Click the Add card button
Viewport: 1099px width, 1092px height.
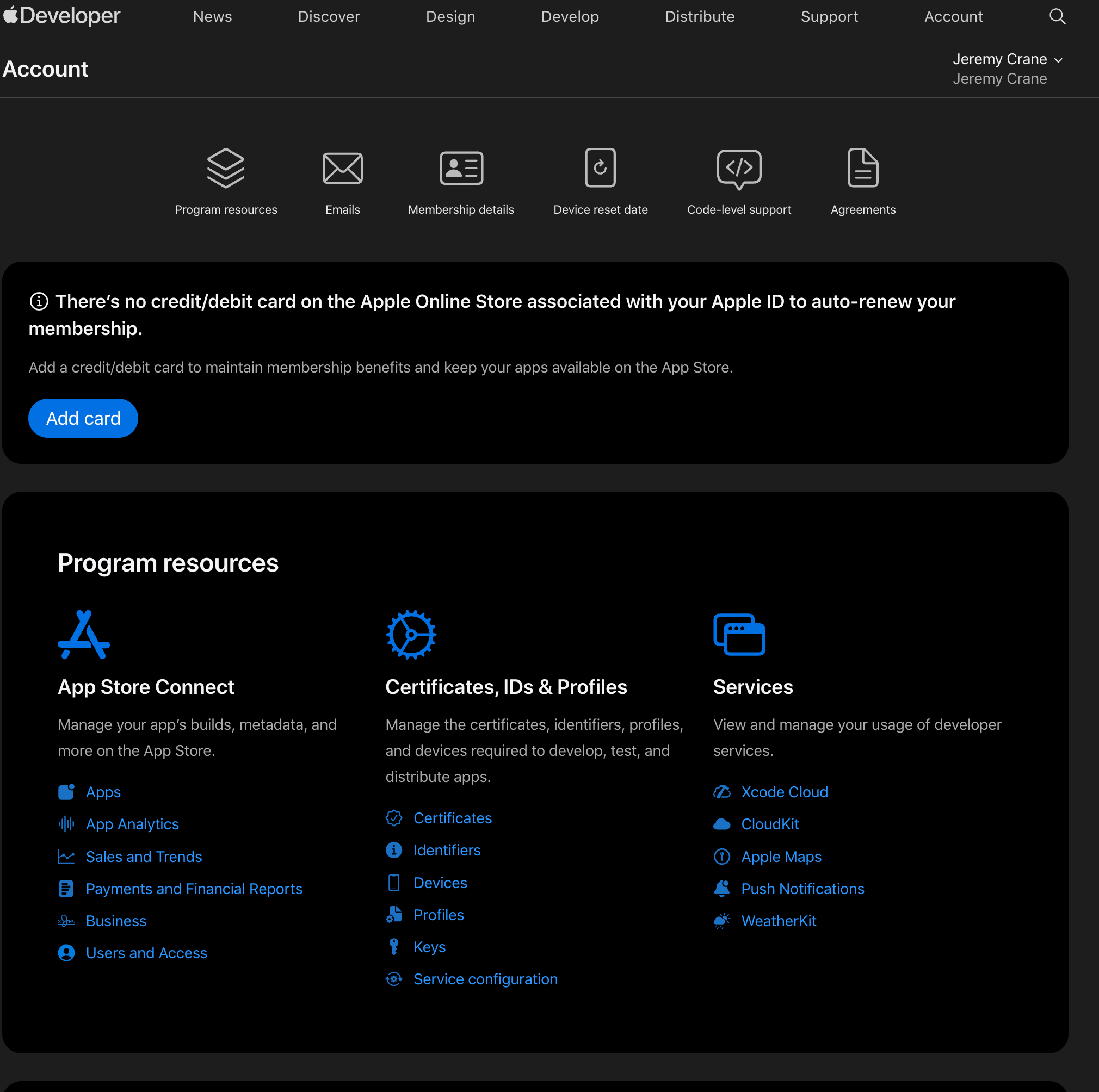(83, 418)
